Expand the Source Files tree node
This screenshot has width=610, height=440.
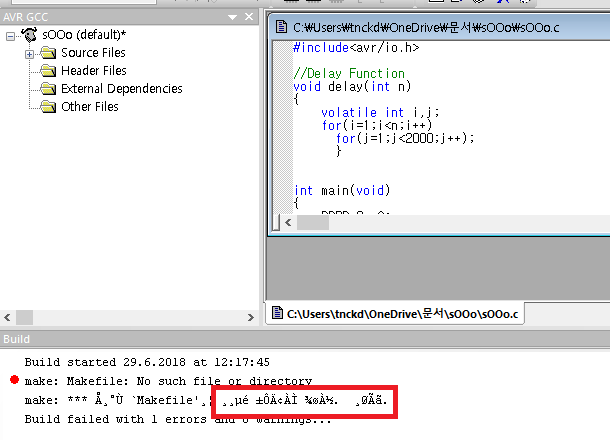[29, 53]
